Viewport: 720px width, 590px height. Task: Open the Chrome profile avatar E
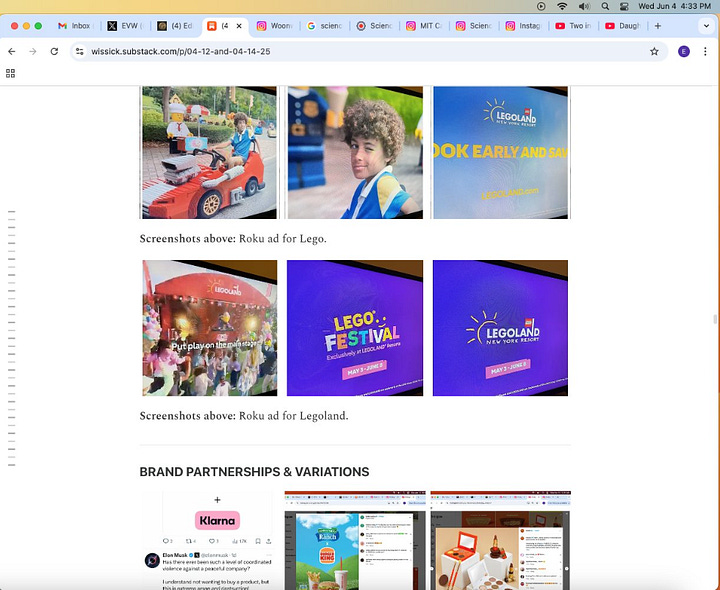pyautogui.click(x=684, y=51)
